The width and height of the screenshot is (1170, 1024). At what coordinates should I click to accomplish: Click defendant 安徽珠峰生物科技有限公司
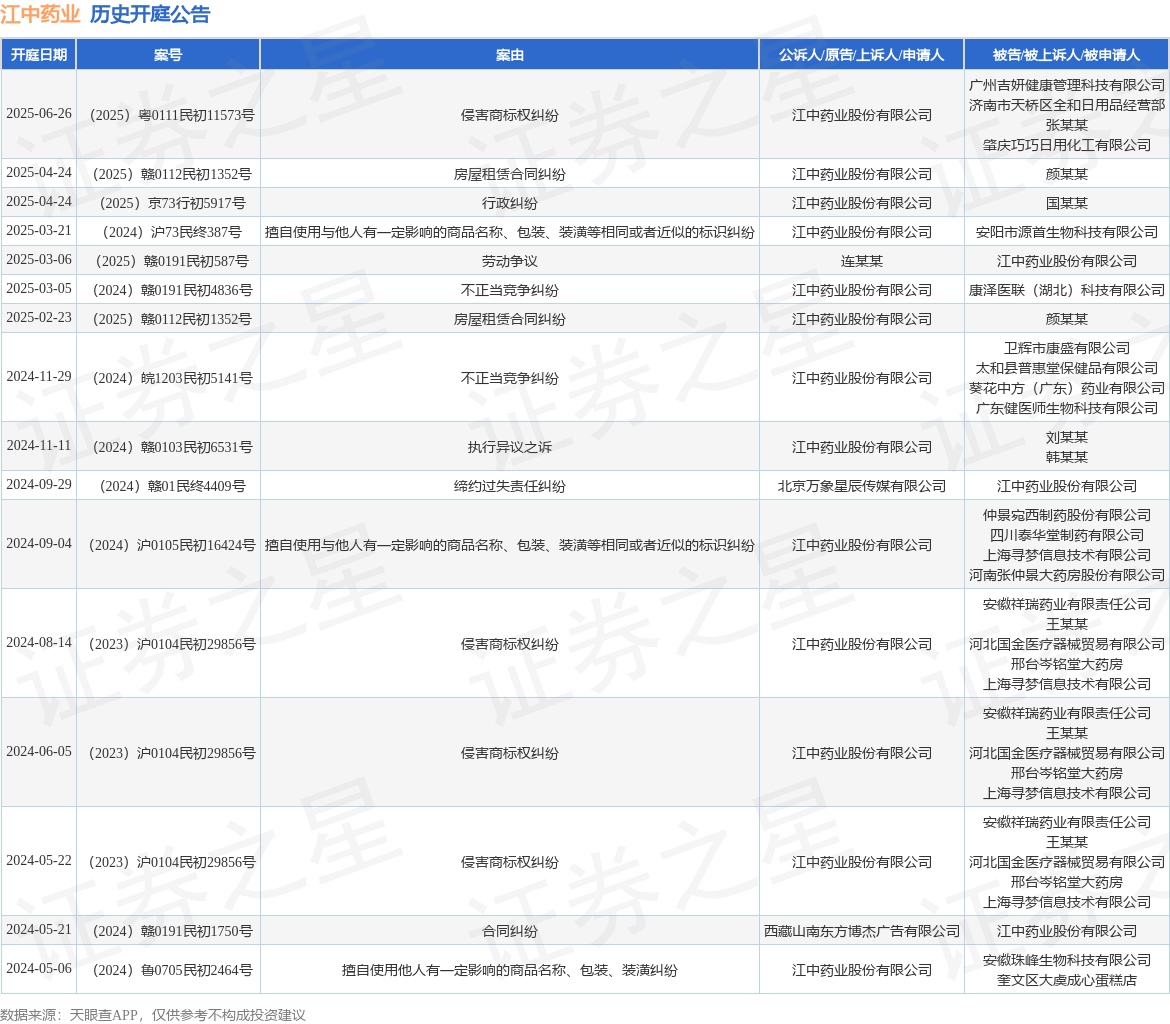(1066, 961)
